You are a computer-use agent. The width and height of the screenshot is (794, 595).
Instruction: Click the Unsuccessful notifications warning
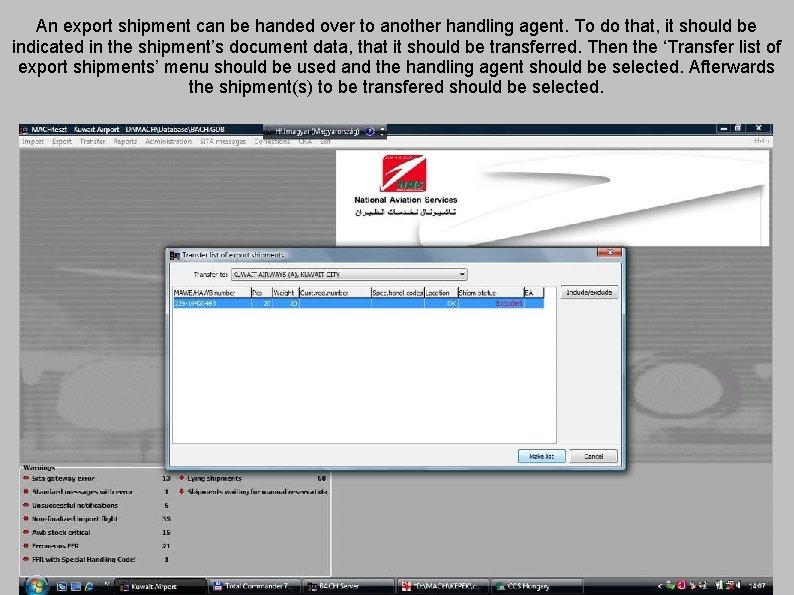(75, 505)
